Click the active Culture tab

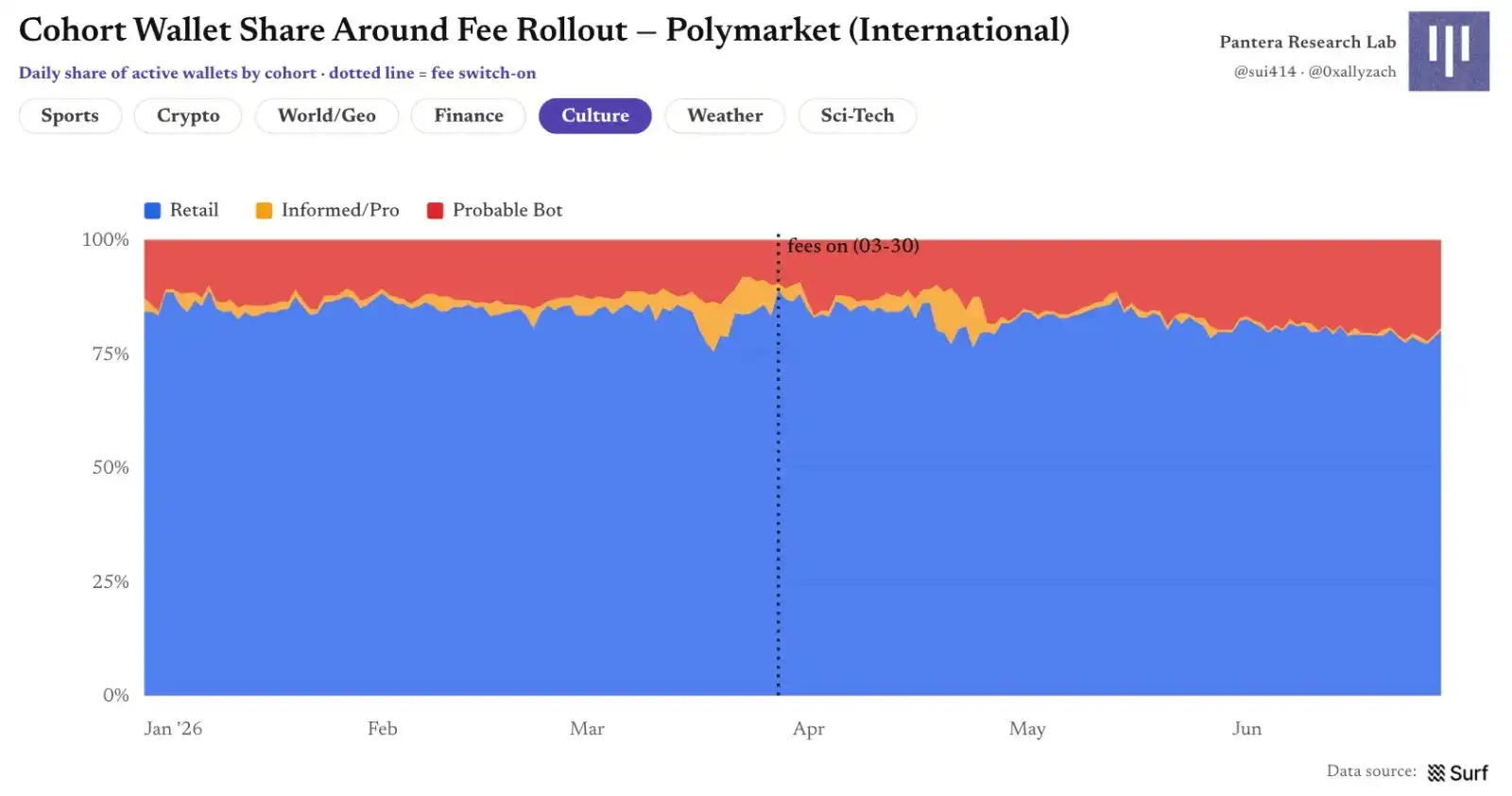coord(595,115)
